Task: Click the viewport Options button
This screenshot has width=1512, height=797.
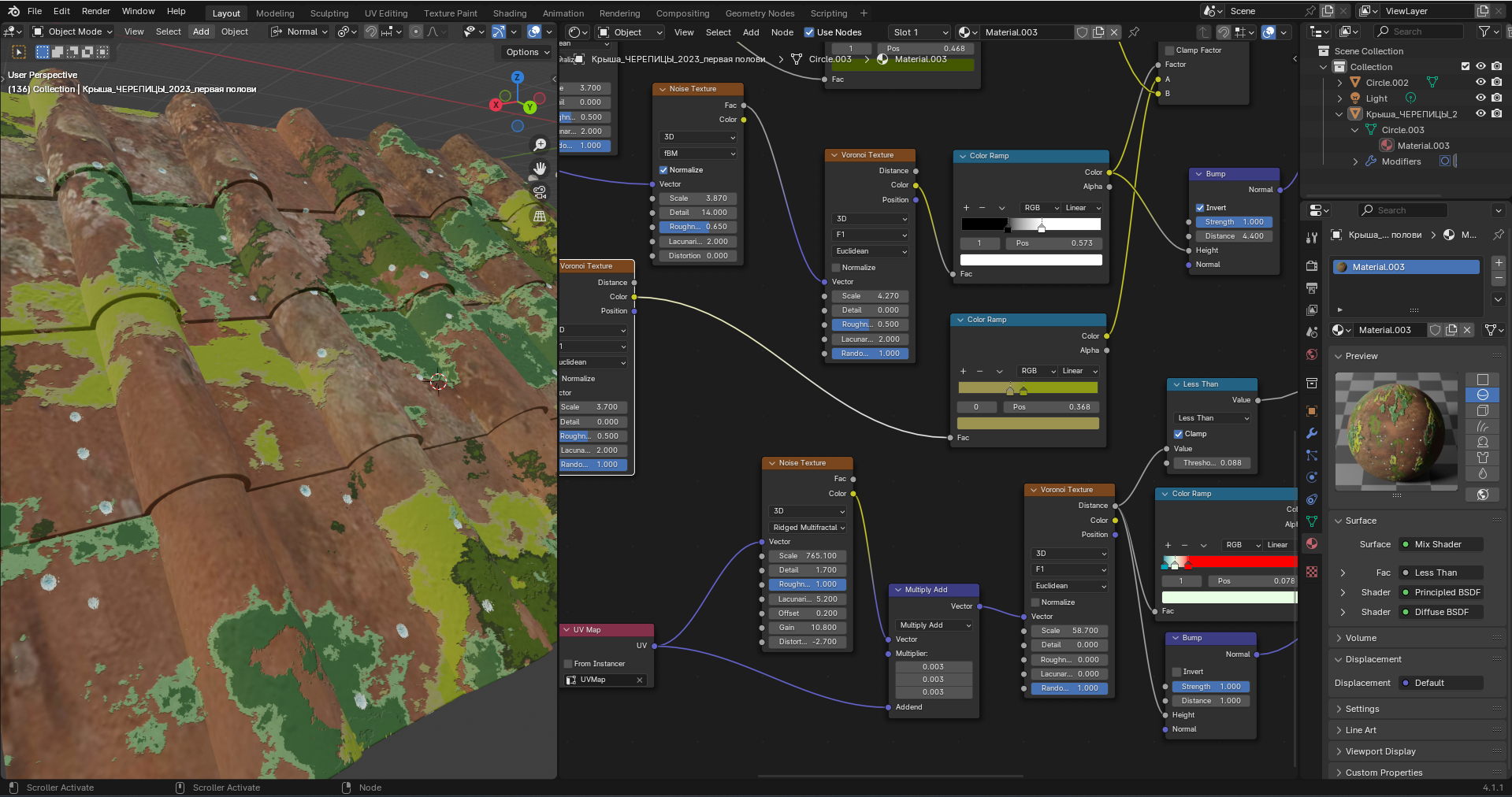Action: pos(528,52)
